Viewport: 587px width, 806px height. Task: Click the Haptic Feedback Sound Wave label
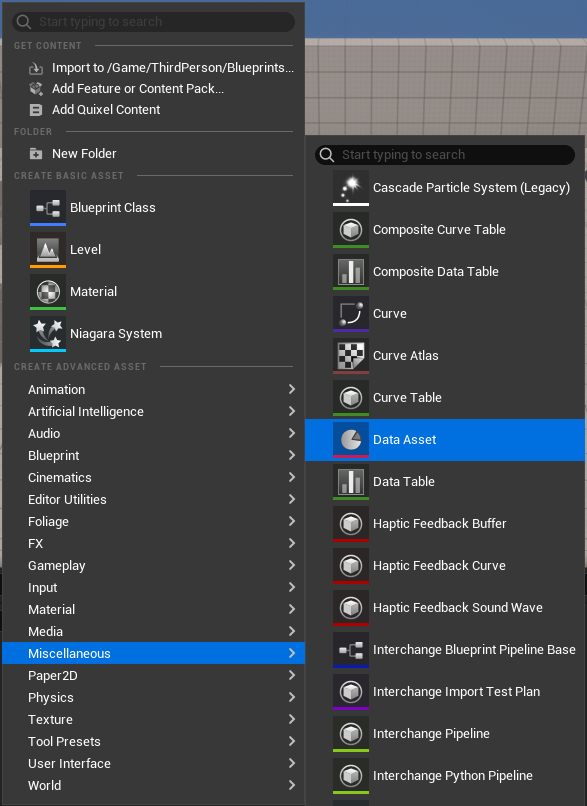458,608
